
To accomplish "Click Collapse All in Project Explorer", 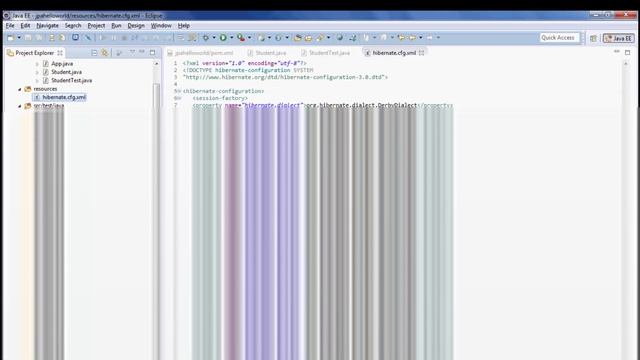I will 94,53.
